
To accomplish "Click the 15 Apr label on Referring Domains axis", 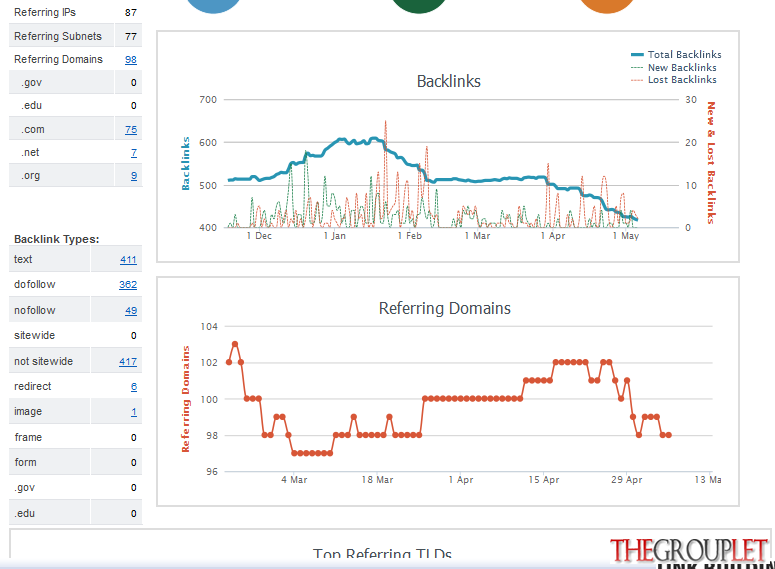I will [544, 480].
